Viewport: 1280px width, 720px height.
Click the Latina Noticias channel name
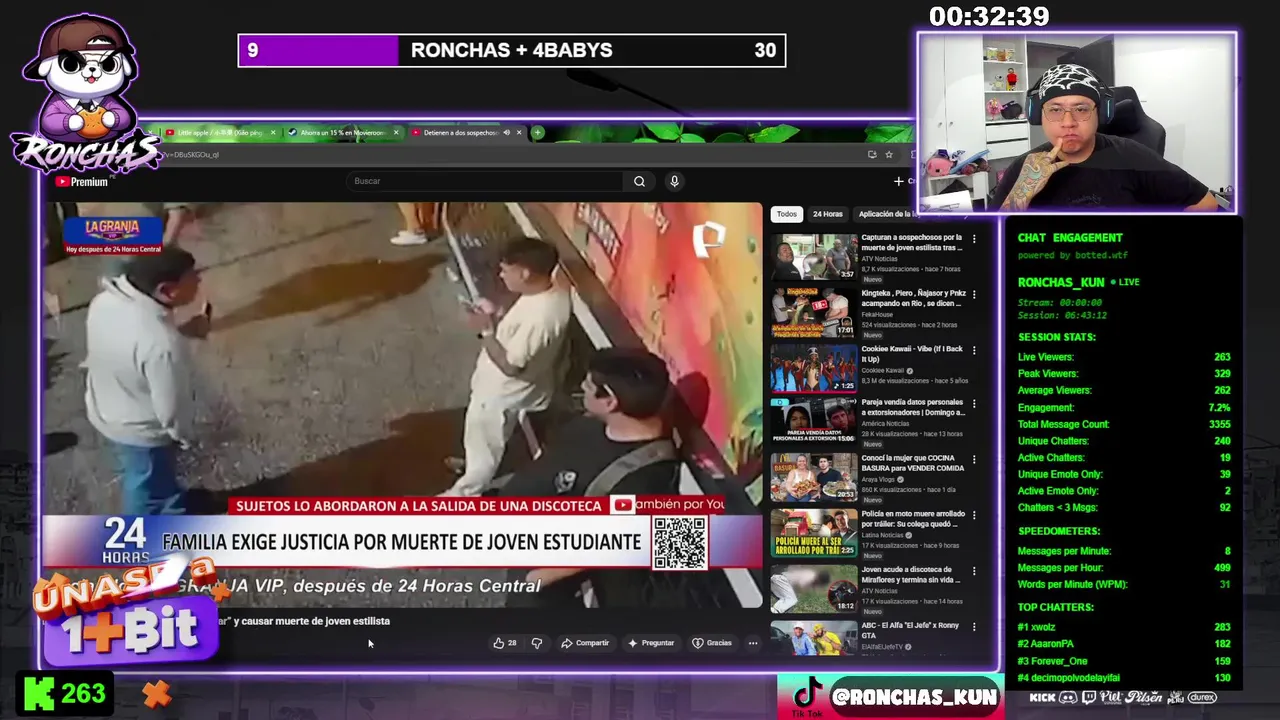[884, 535]
